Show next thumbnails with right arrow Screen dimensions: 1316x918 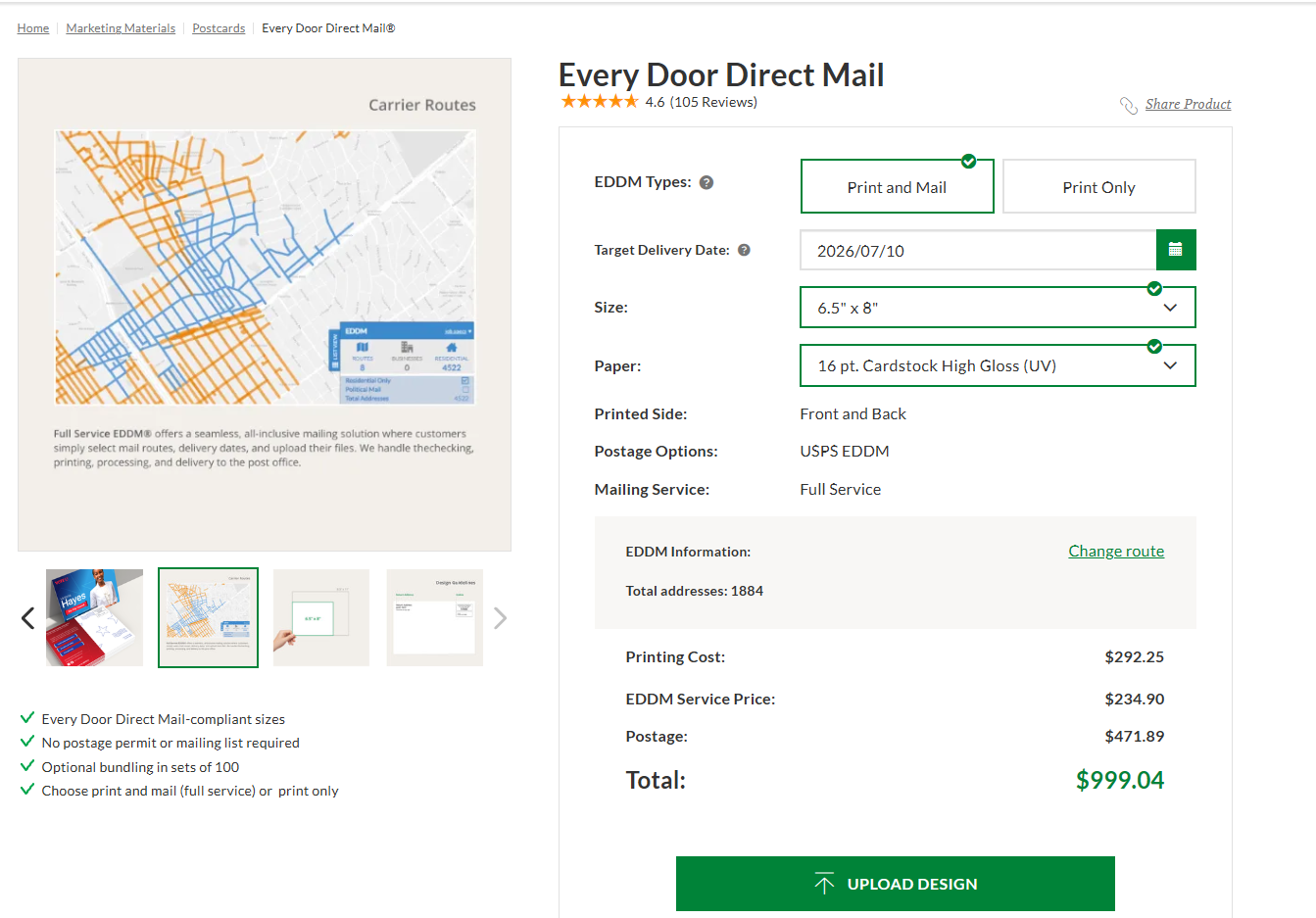coord(501,618)
